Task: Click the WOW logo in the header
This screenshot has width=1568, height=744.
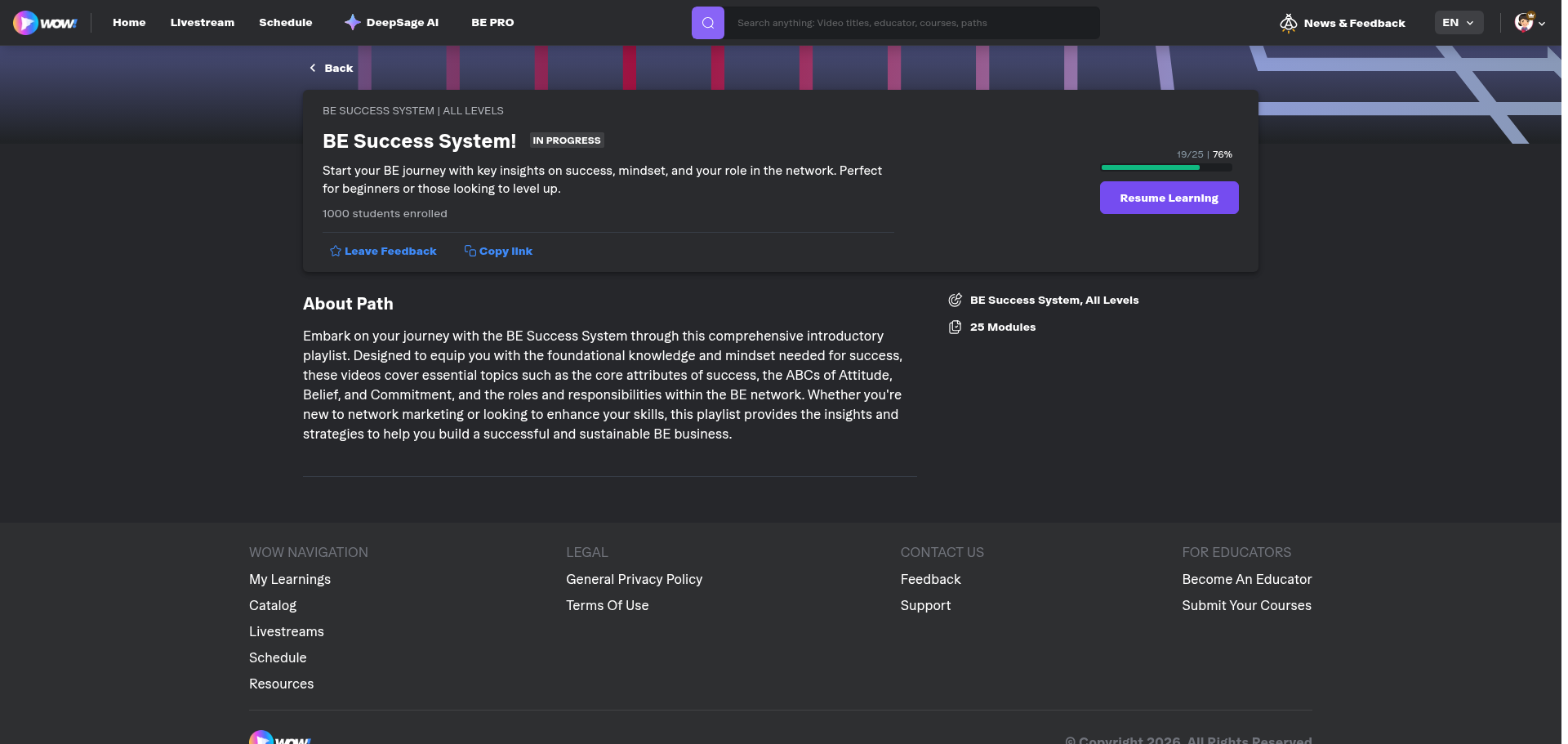Action: click(45, 23)
